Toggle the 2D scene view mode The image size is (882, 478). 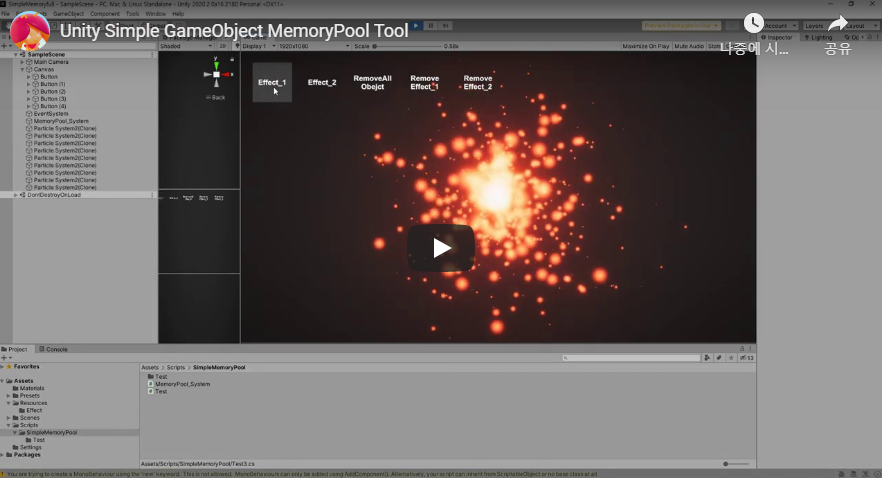pos(222,46)
